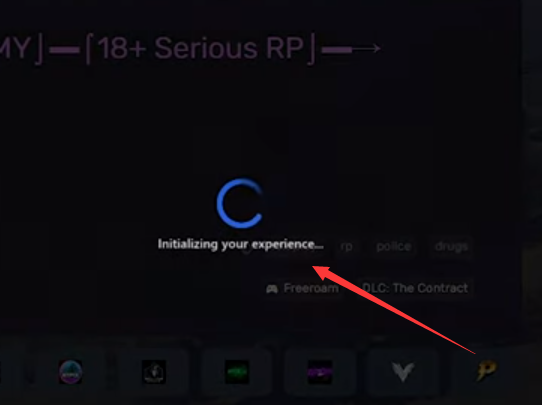
Task: Click the "18+ Serious RP" server title
Action: pos(201,48)
